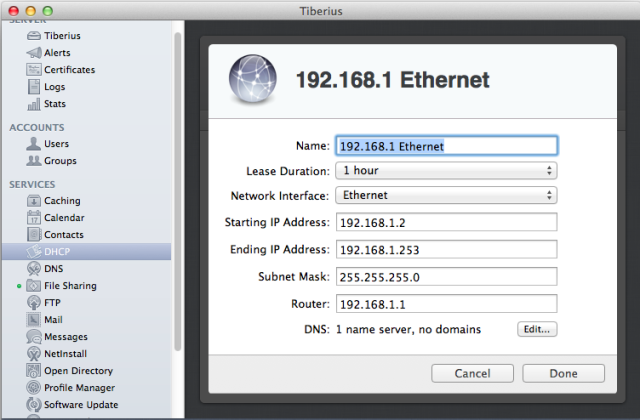
Task: Select Alerts in the sidebar
Action: tap(57, 53)
